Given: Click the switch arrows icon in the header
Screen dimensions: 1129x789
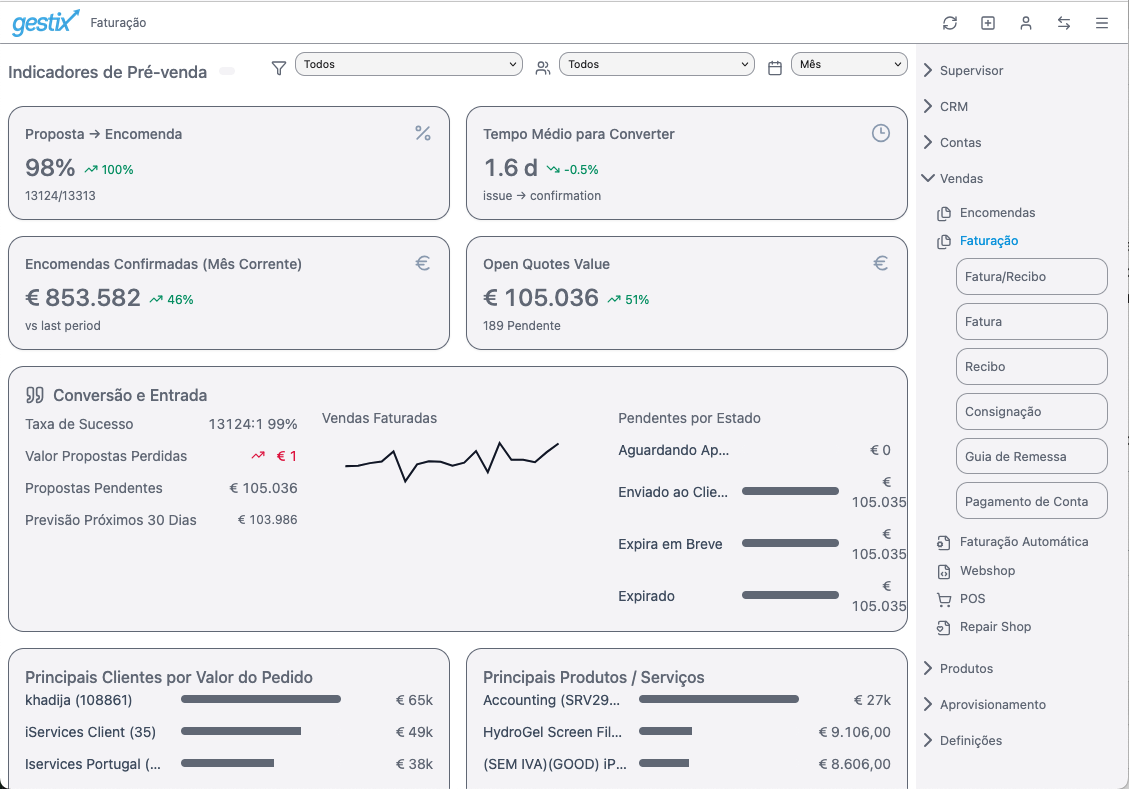Looking at the screenshot, I should (1064, 23).
